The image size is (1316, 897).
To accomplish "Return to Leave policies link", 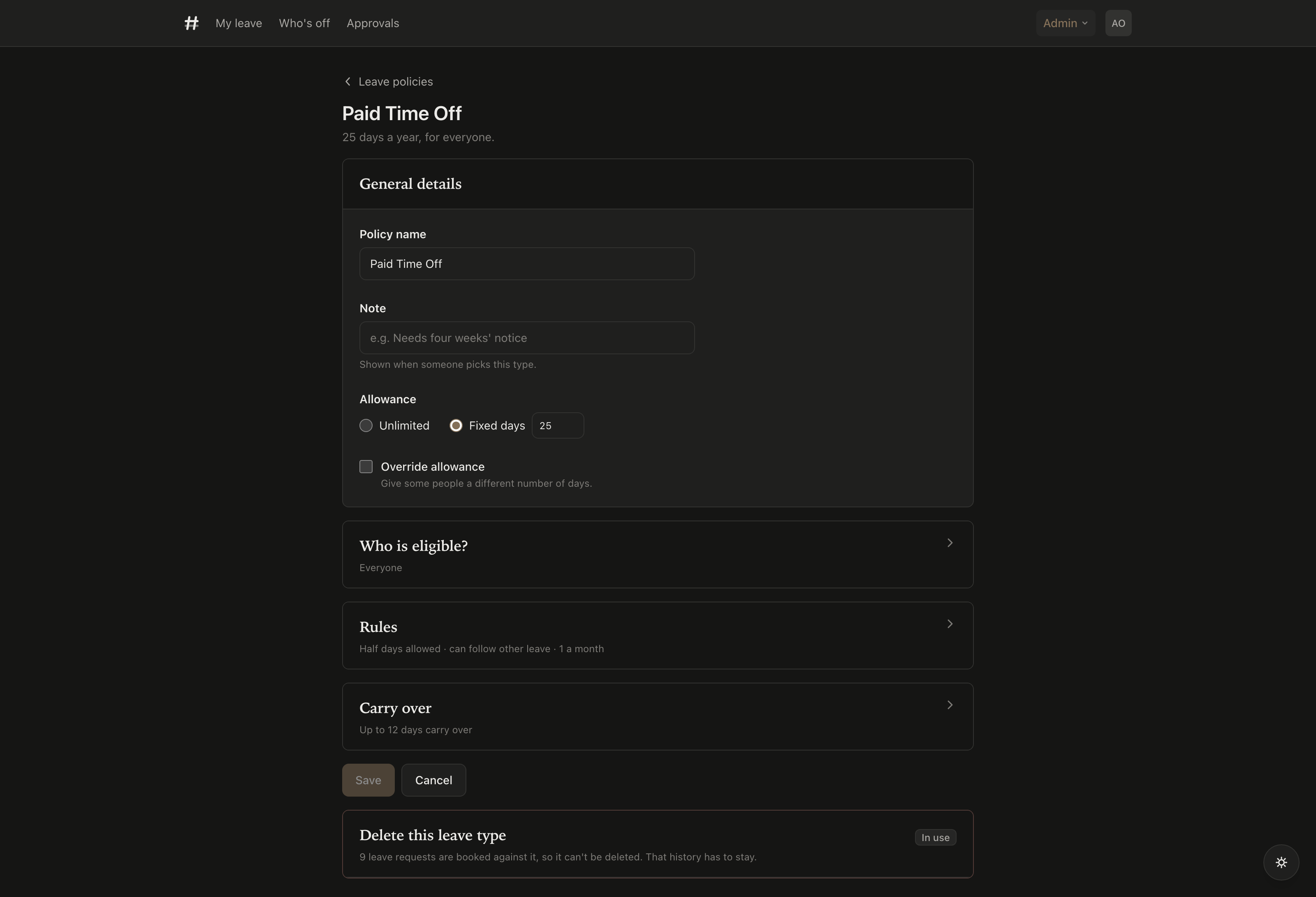I will tap(395, 81).
